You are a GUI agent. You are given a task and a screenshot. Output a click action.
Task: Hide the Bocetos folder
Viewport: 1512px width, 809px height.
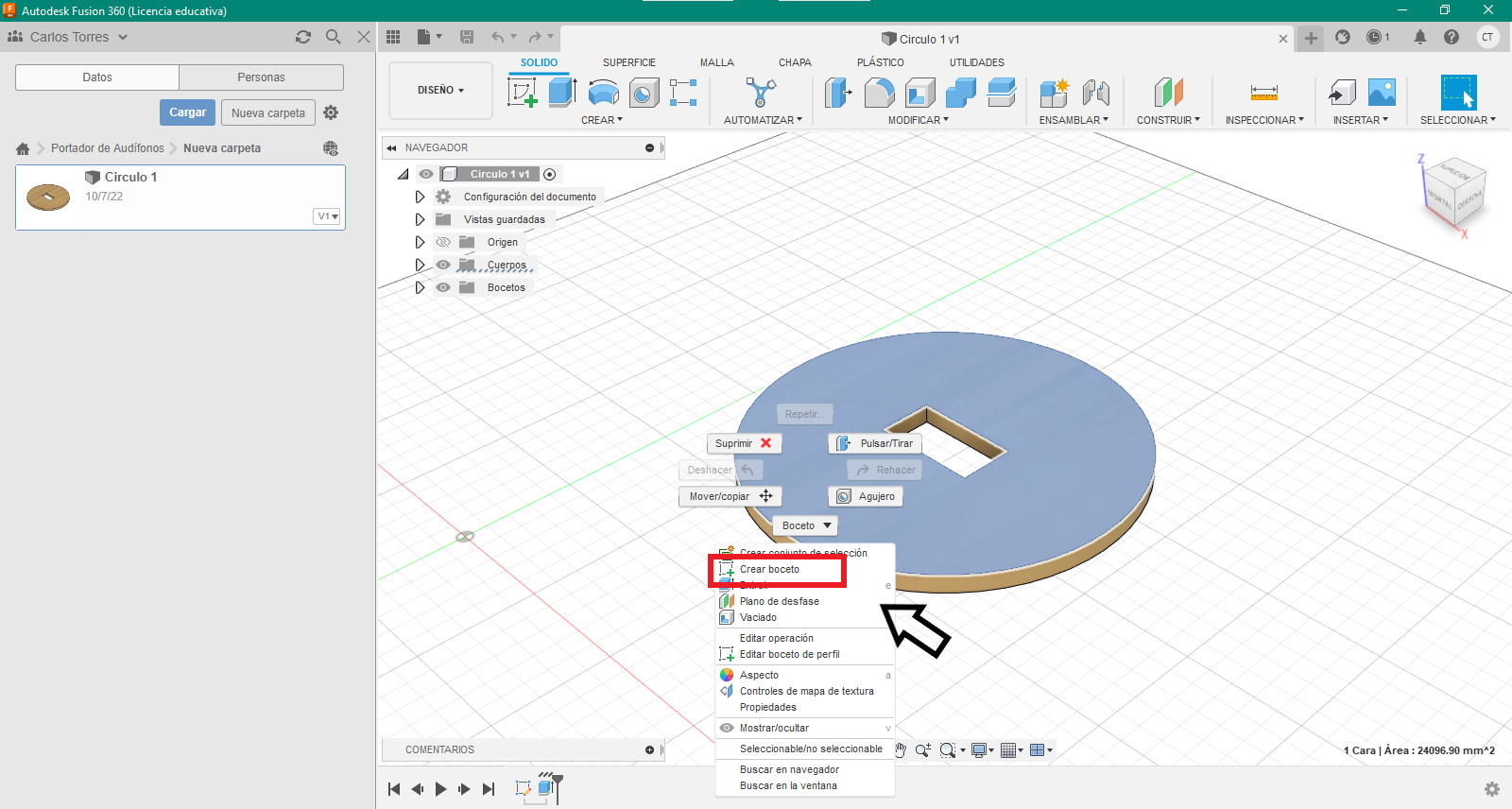tap(443, 287)
